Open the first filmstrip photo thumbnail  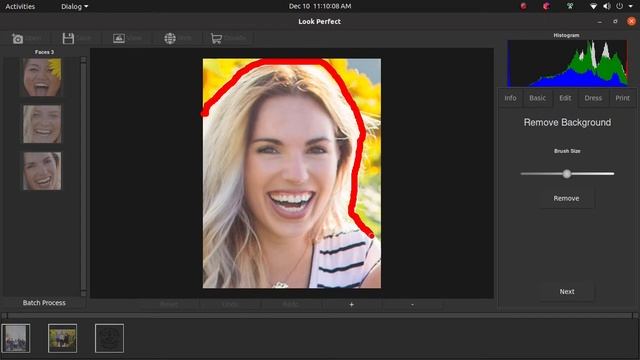16,338
